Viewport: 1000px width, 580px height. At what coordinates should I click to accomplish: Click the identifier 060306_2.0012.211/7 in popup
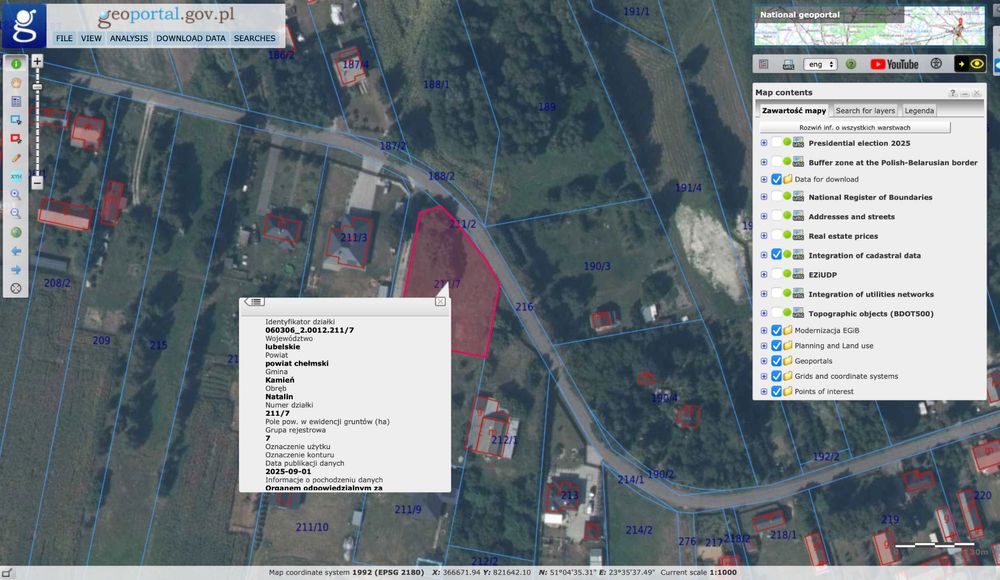(x=309, y=330)
